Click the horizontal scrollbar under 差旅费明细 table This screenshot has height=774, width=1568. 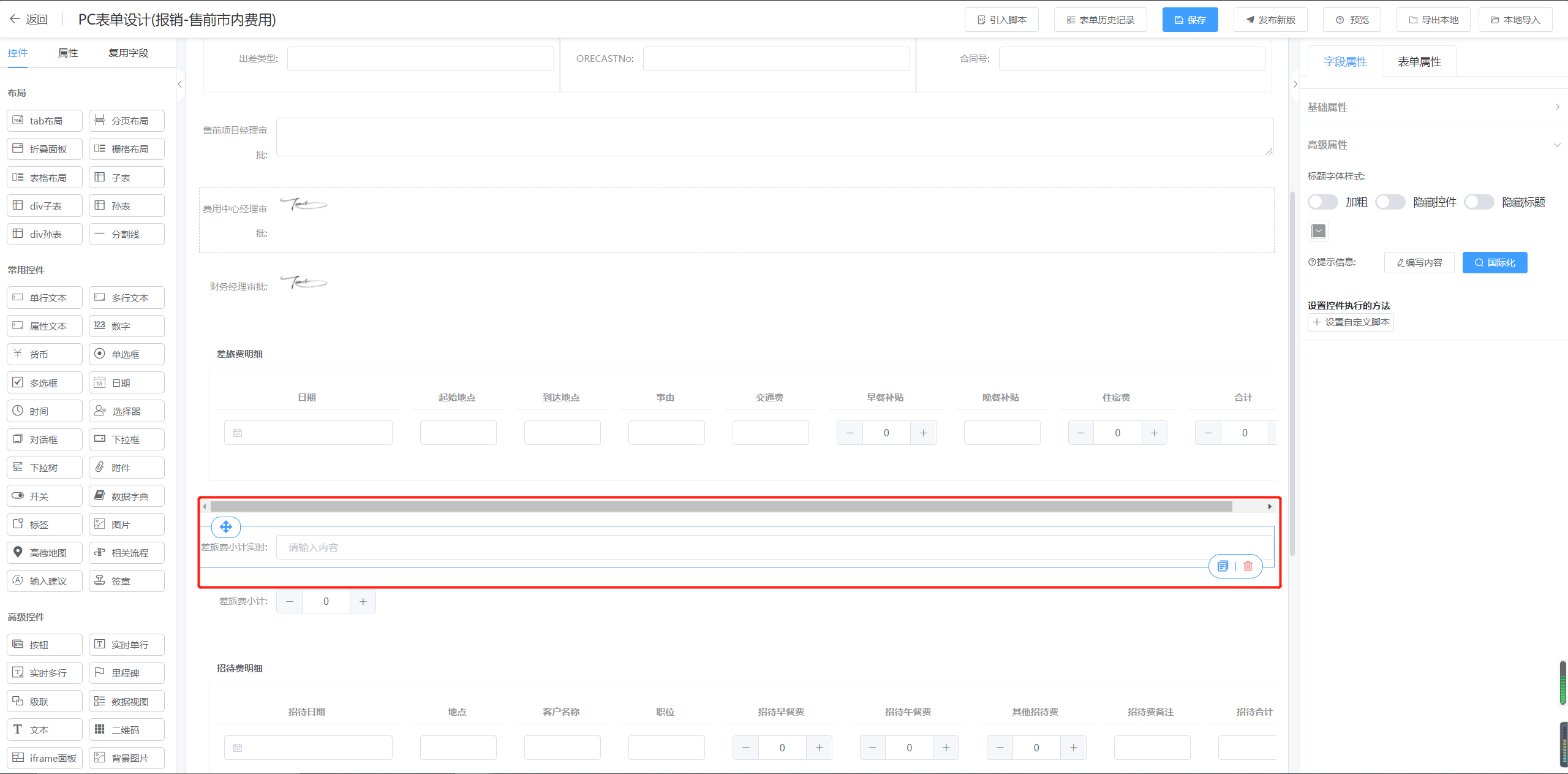pyautogui.click(x=720, y=507)
